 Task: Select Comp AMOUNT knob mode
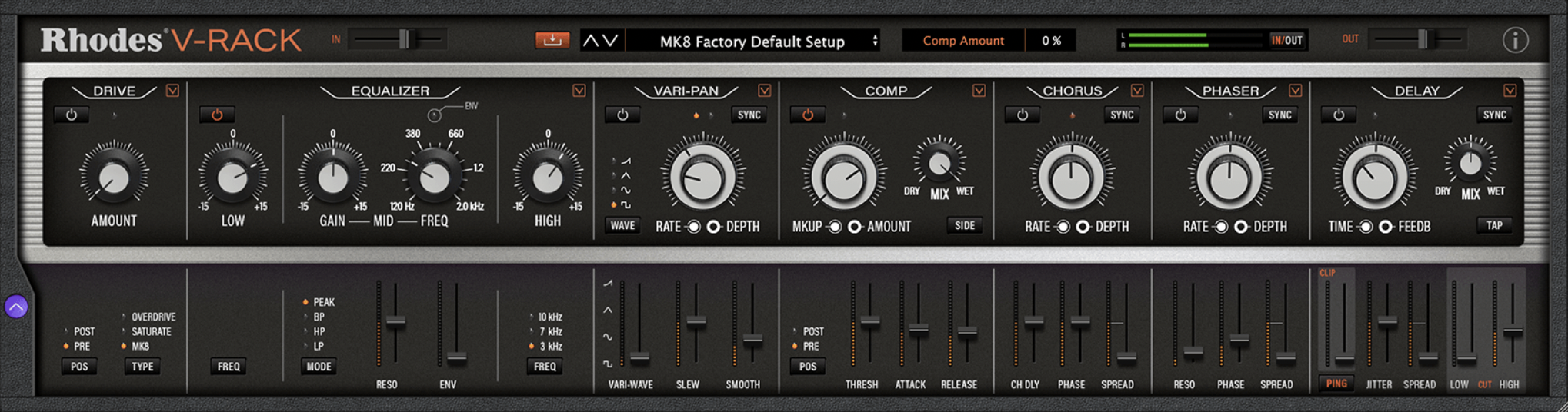point(854,227)
